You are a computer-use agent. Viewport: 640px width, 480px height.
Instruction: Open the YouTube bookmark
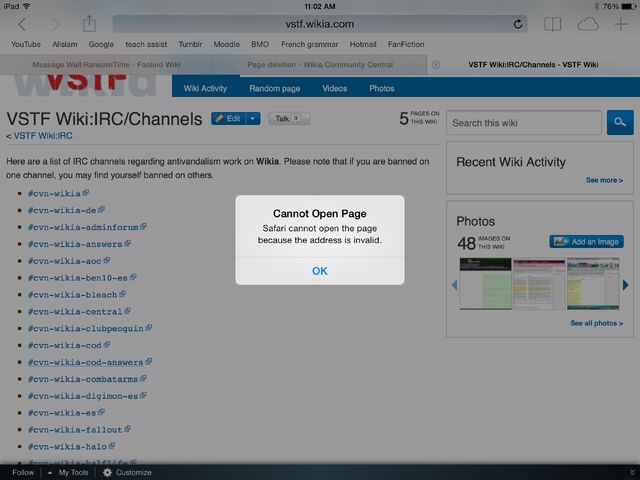[26, 44]
